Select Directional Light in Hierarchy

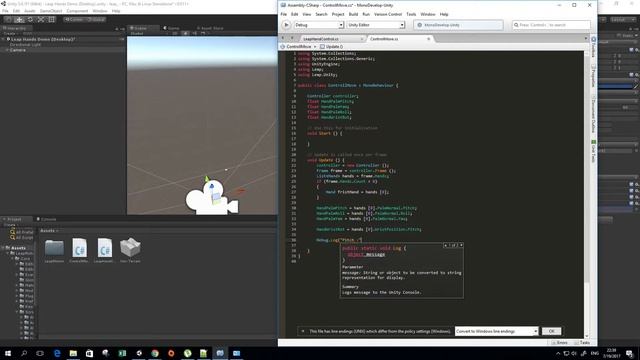pyautogui.click(x=25, y=44)
